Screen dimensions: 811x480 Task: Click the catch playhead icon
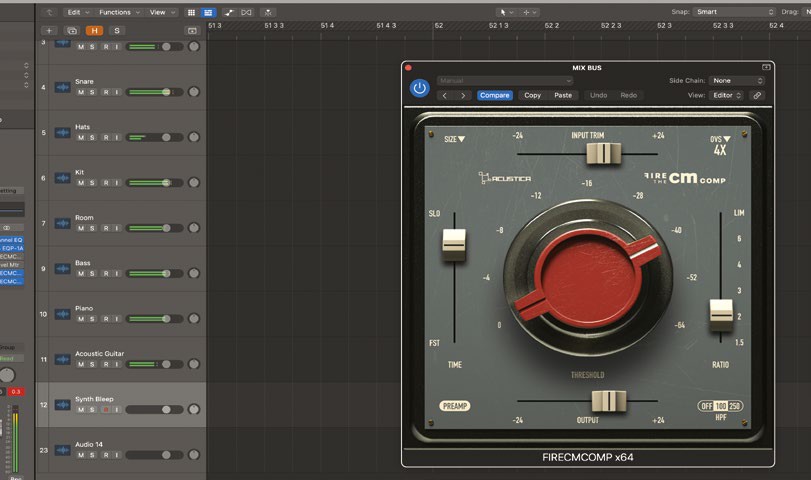tap(268, 12)
